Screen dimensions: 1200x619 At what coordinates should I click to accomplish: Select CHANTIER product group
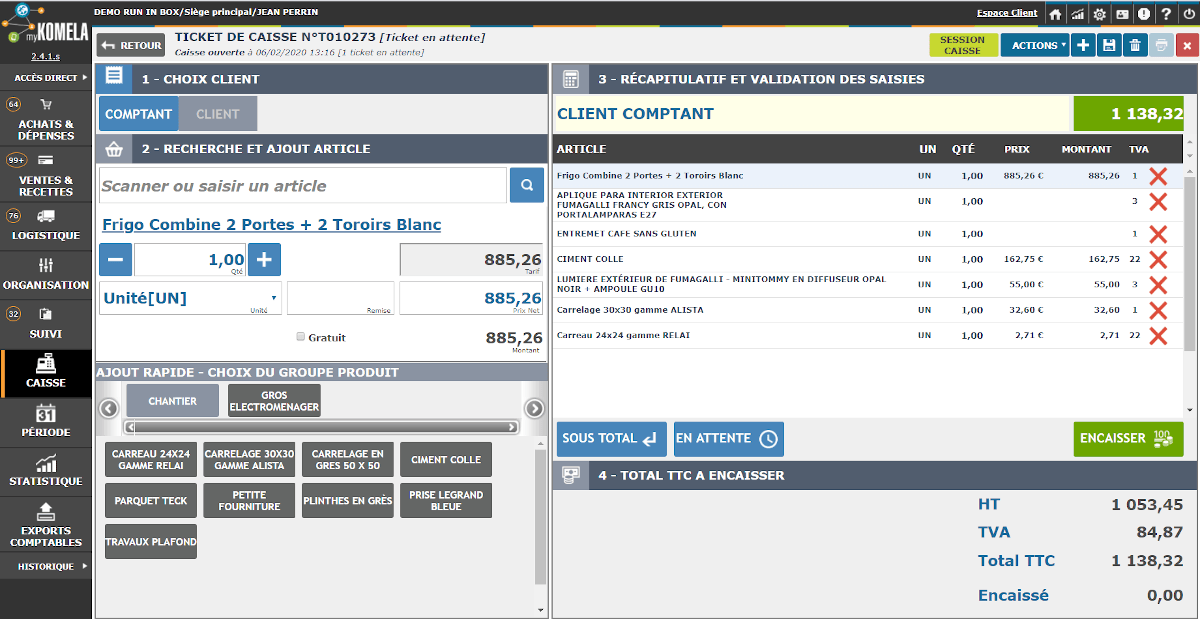(172, 401)
